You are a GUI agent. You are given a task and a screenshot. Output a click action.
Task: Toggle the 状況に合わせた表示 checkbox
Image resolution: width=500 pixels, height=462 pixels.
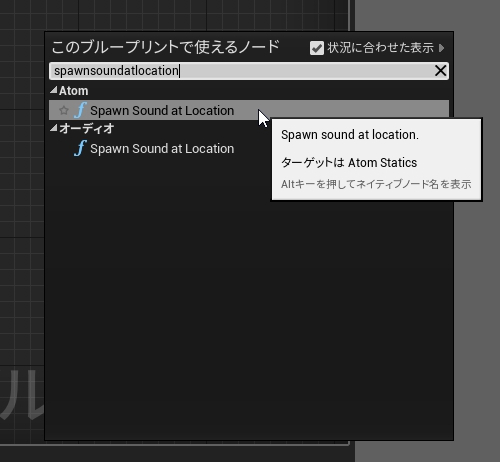(317, 48)
